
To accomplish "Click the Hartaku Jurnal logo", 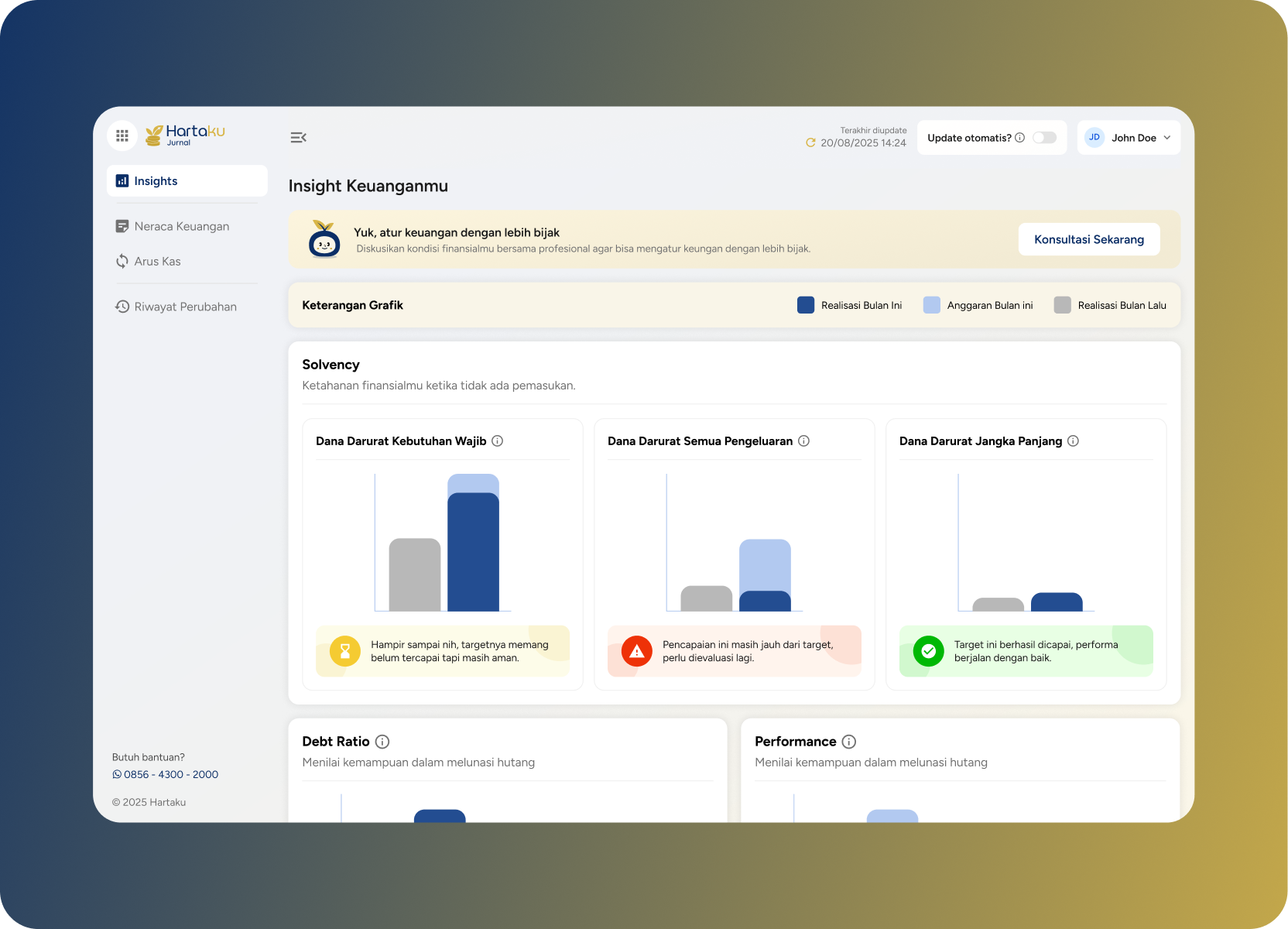I will (x=186, y=135).
